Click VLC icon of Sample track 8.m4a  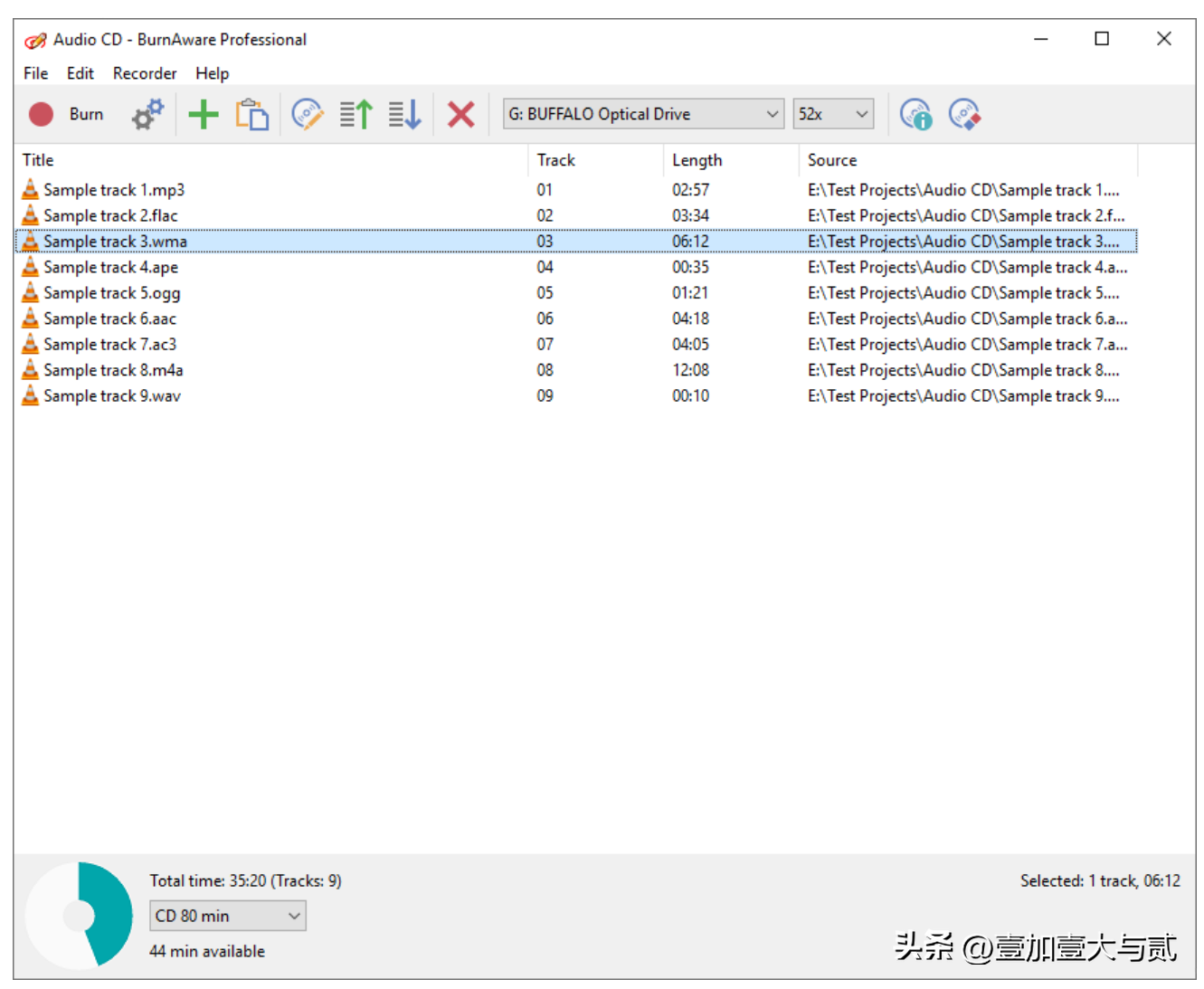click(x=30, y=369)
